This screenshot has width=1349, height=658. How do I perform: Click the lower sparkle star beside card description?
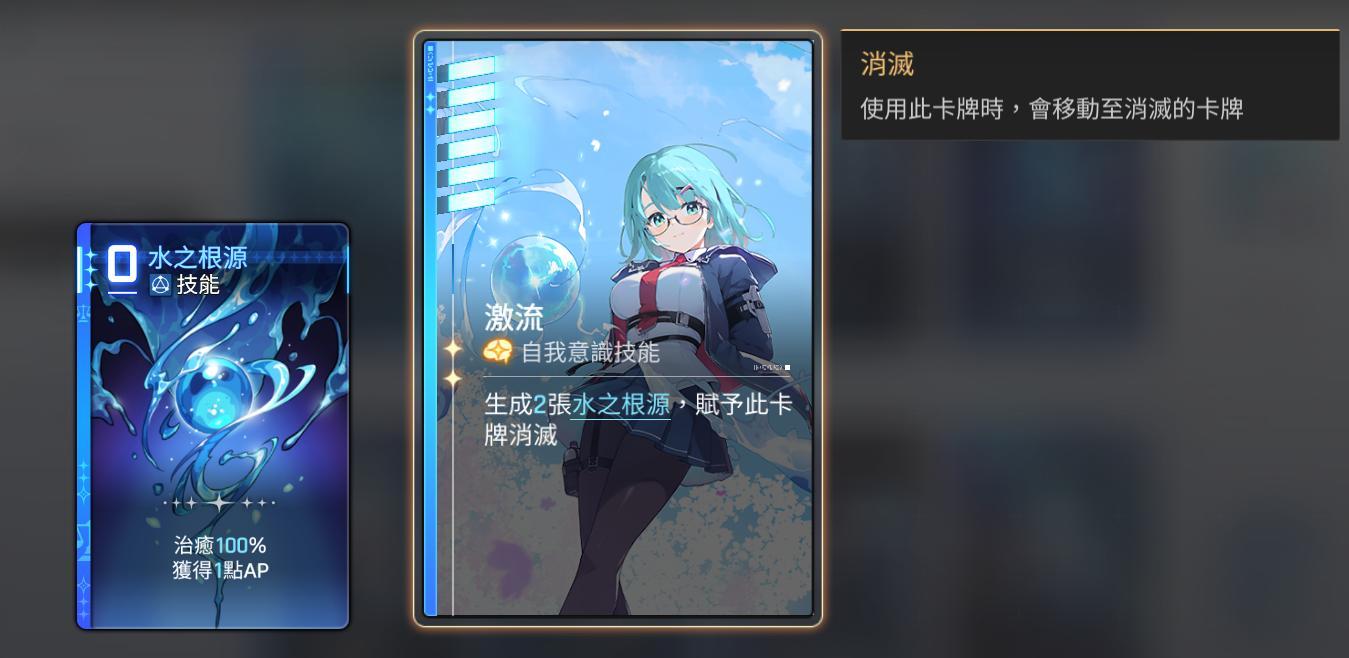tap(453, 379)
